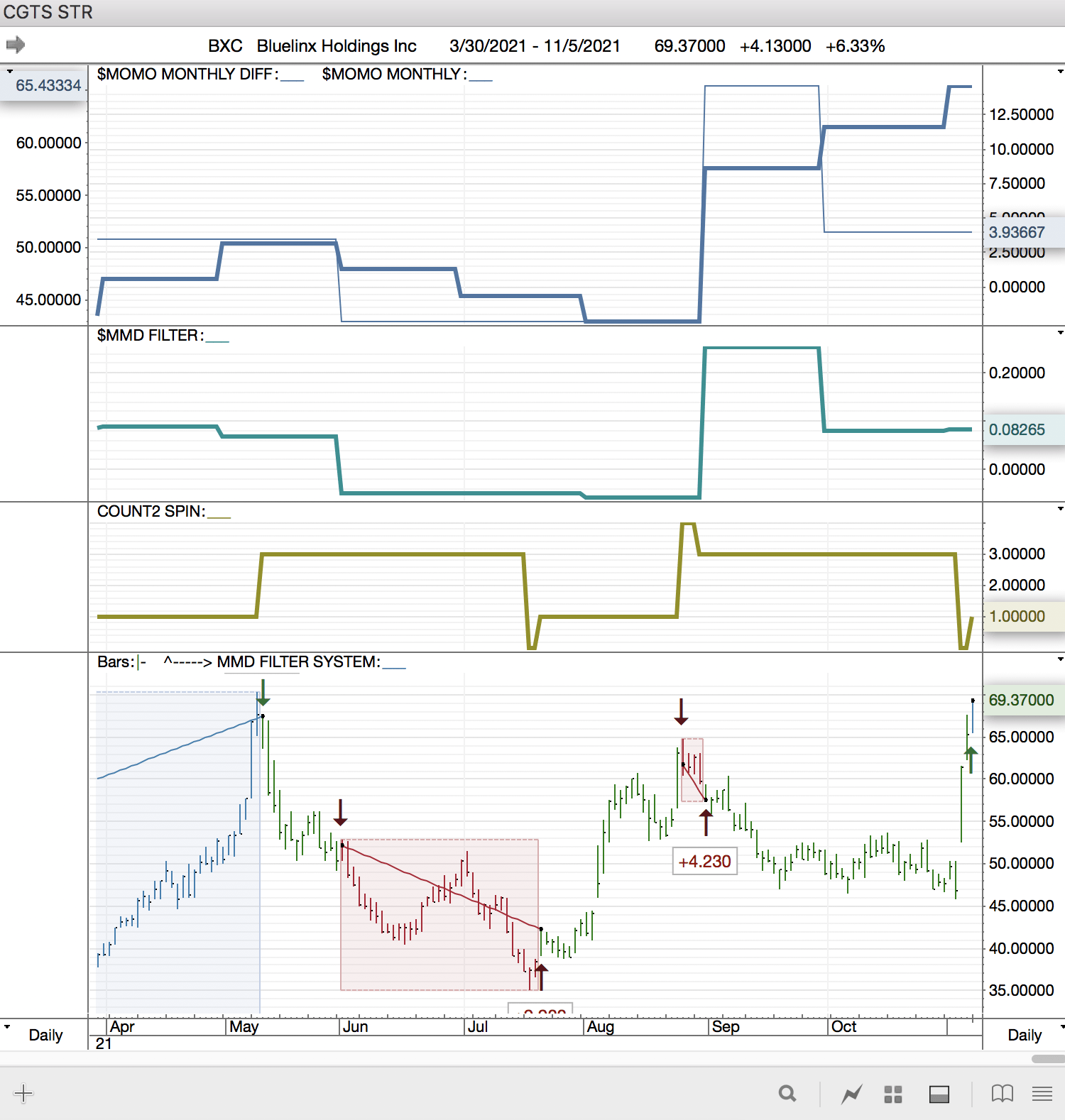Click the 1.00000 COUNT2 SPIN value flag
This screenshot has height=1120, width=1065.
click(1022, 616)
